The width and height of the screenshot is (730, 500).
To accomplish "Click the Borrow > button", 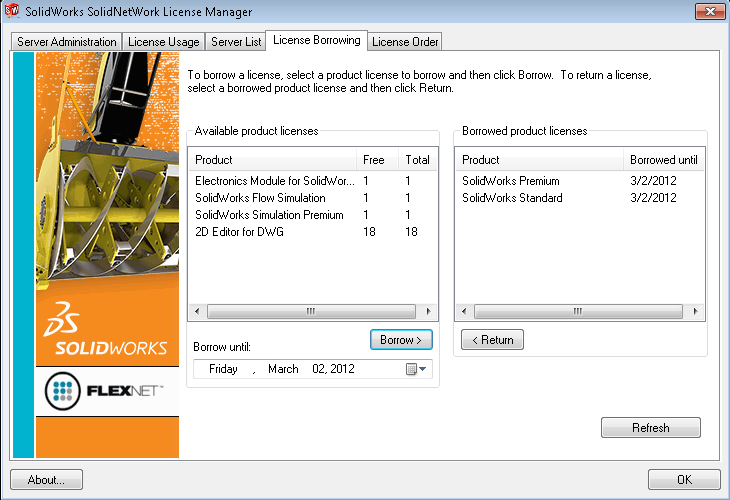I will tap(401, 340).
